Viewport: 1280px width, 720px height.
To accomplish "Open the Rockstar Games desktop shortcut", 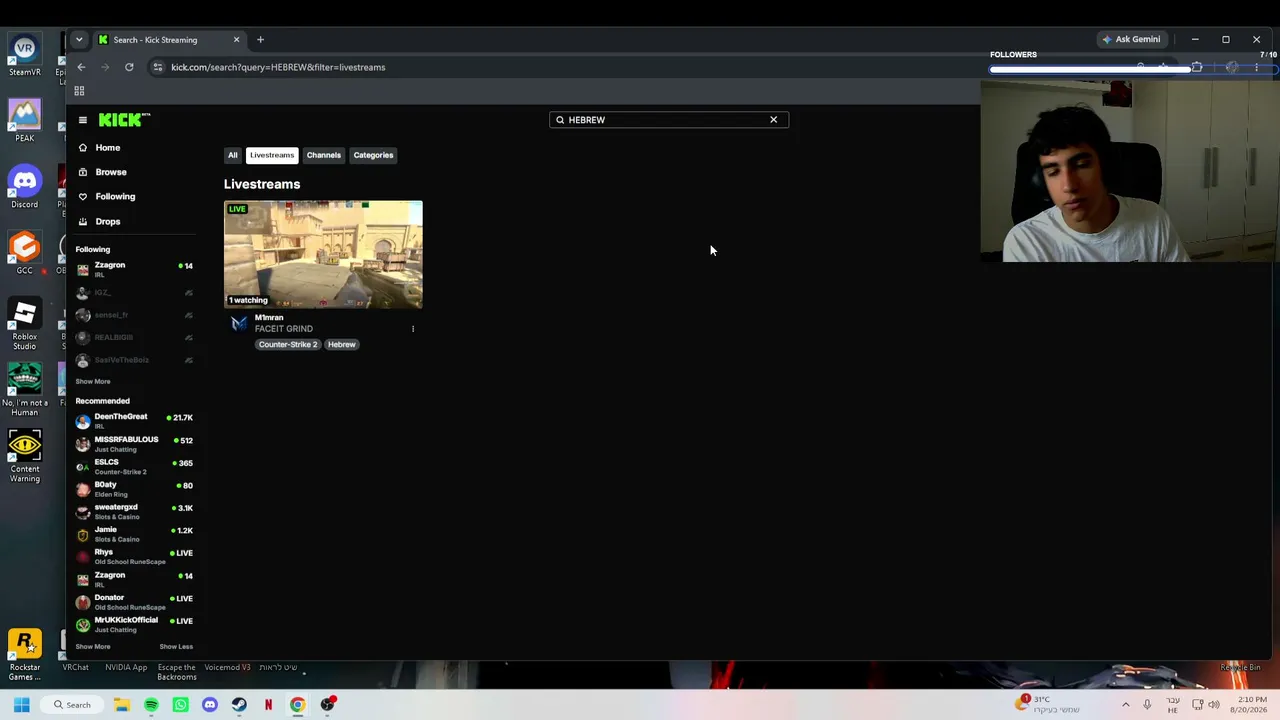I will 25,655.
